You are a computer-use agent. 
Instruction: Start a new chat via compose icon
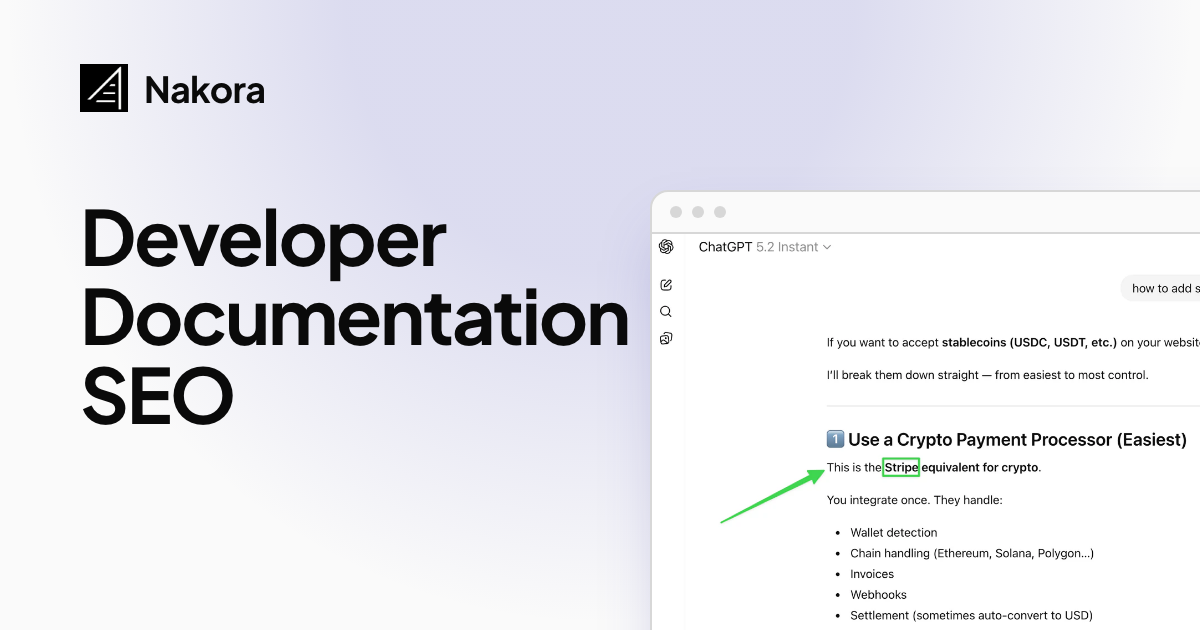(x=666, y=285)
